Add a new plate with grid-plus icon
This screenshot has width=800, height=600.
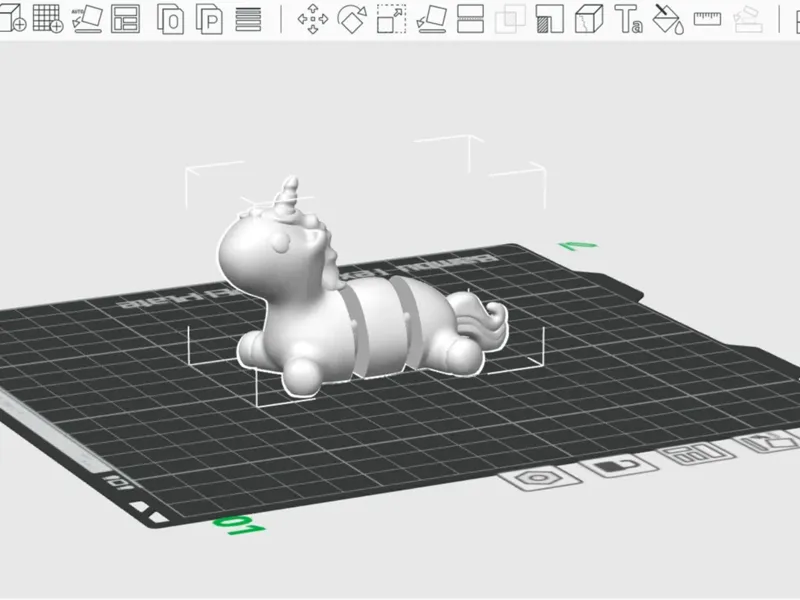(x=47, y=18)
